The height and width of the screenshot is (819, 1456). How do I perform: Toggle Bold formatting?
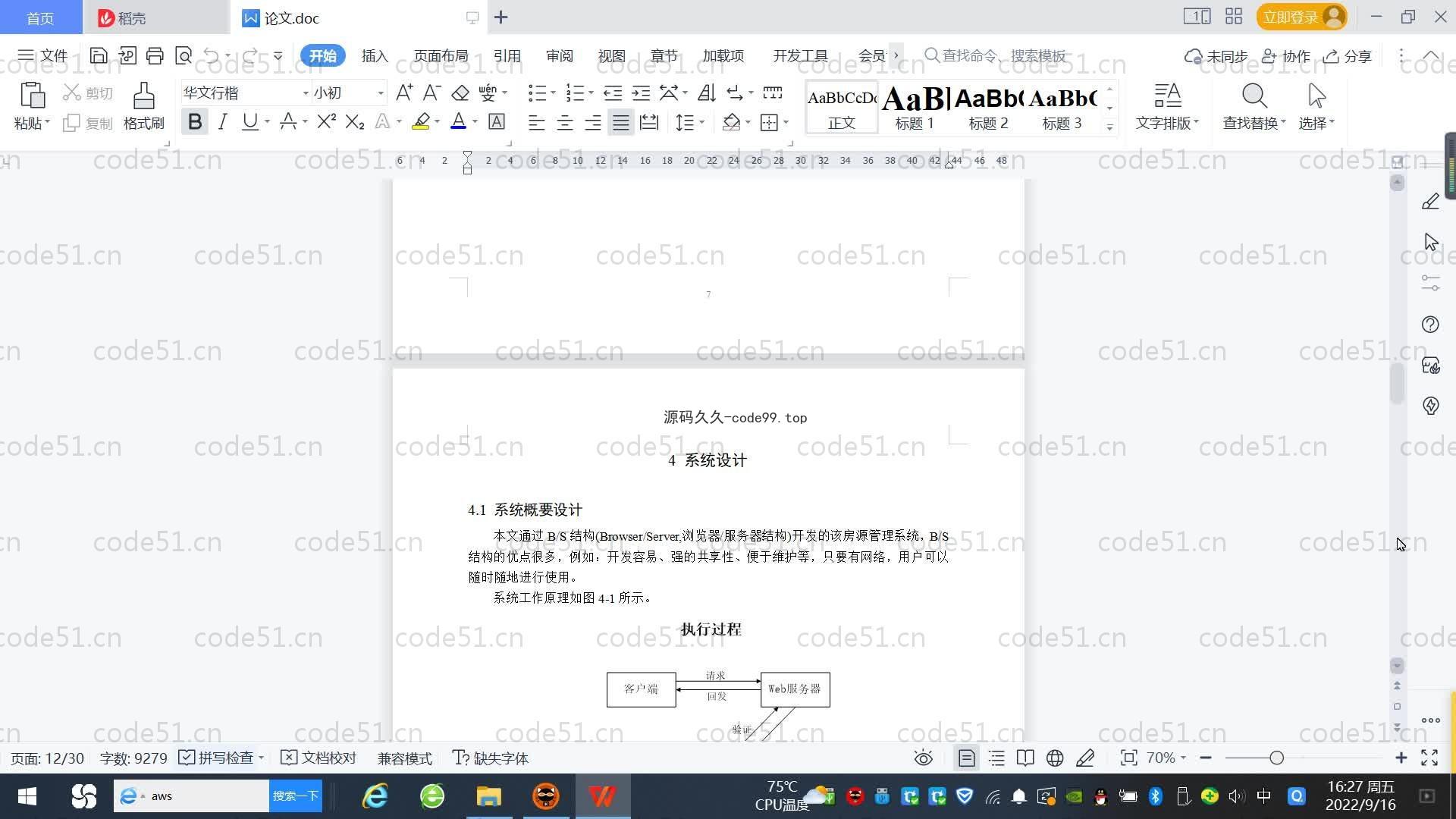click(195, 121)
